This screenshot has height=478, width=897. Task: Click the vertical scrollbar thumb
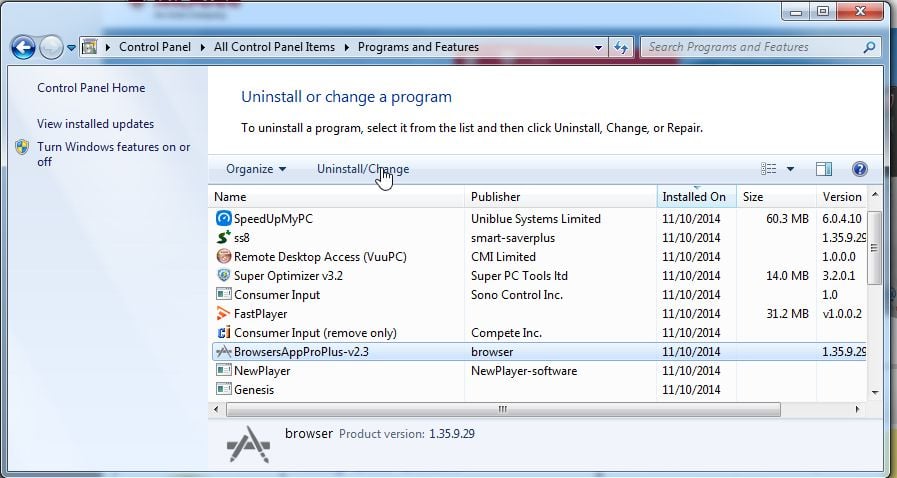pos(874,248)
